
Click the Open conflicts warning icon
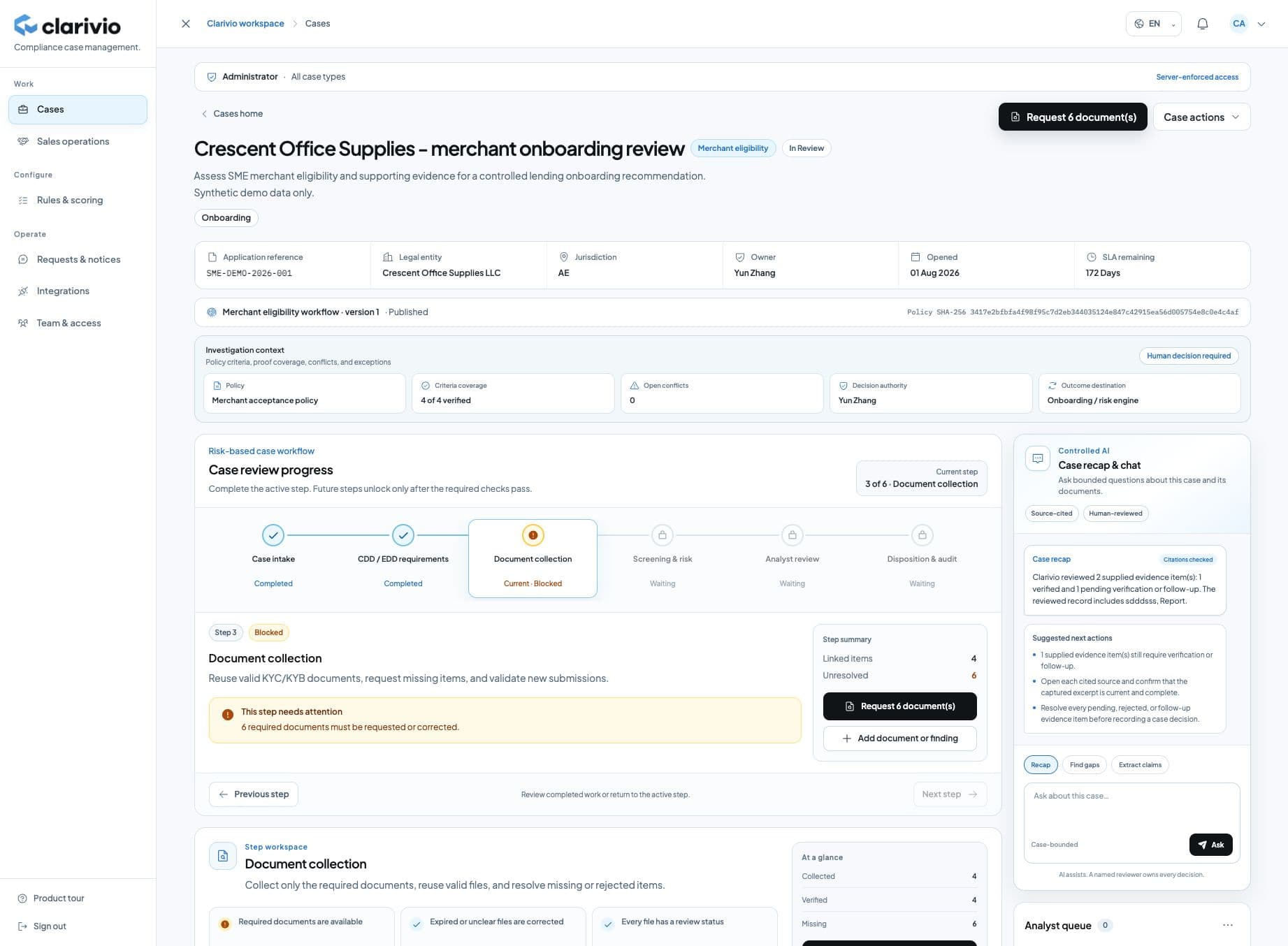point(635,386)
